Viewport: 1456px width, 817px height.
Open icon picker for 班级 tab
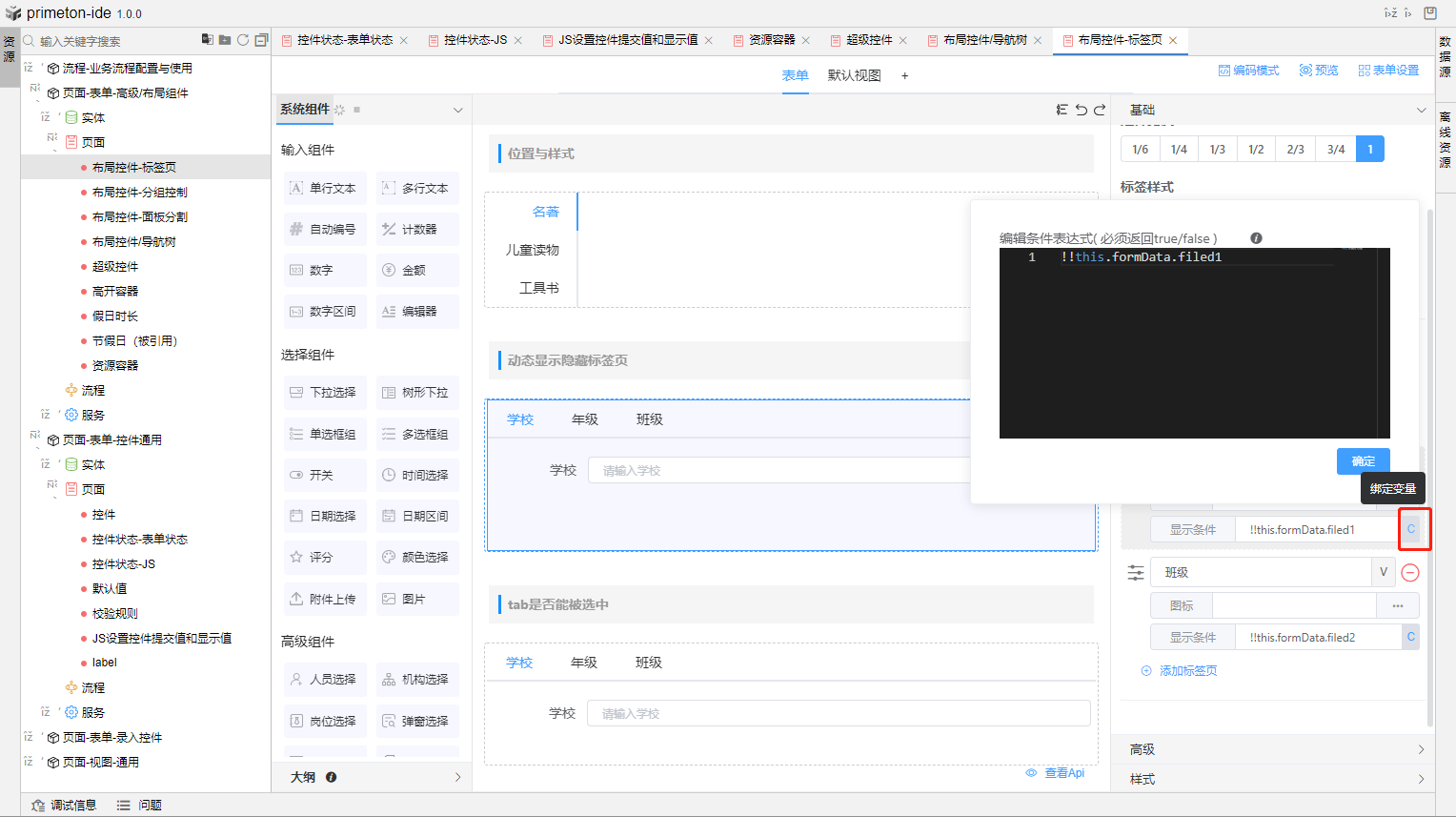point(1397,605)
